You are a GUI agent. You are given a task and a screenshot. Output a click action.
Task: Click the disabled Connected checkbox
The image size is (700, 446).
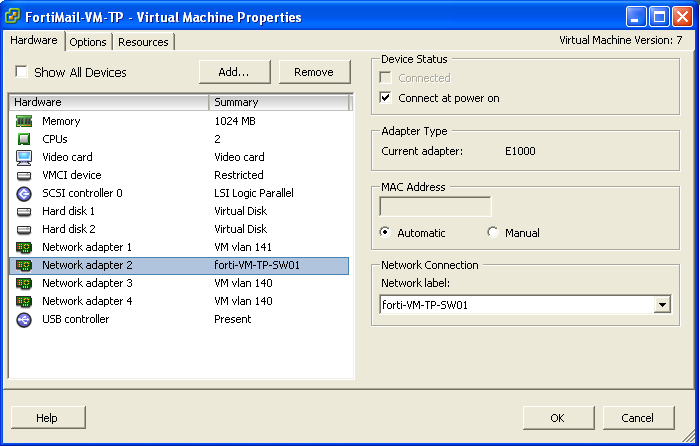click(x=385, y=78)
